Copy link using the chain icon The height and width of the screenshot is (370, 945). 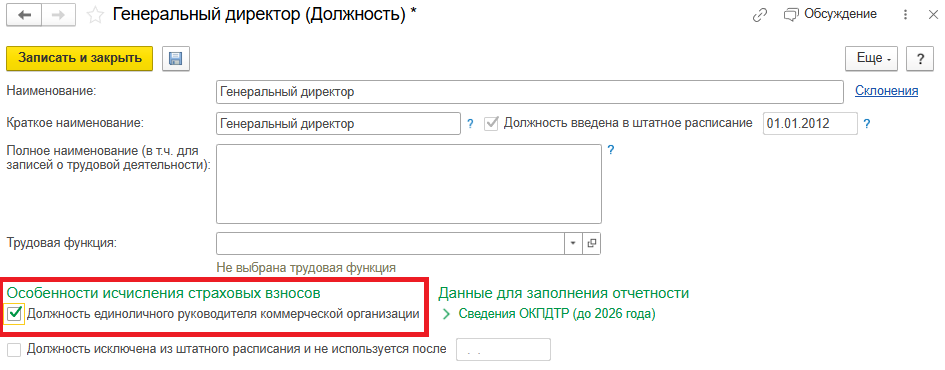pos(760,16)
